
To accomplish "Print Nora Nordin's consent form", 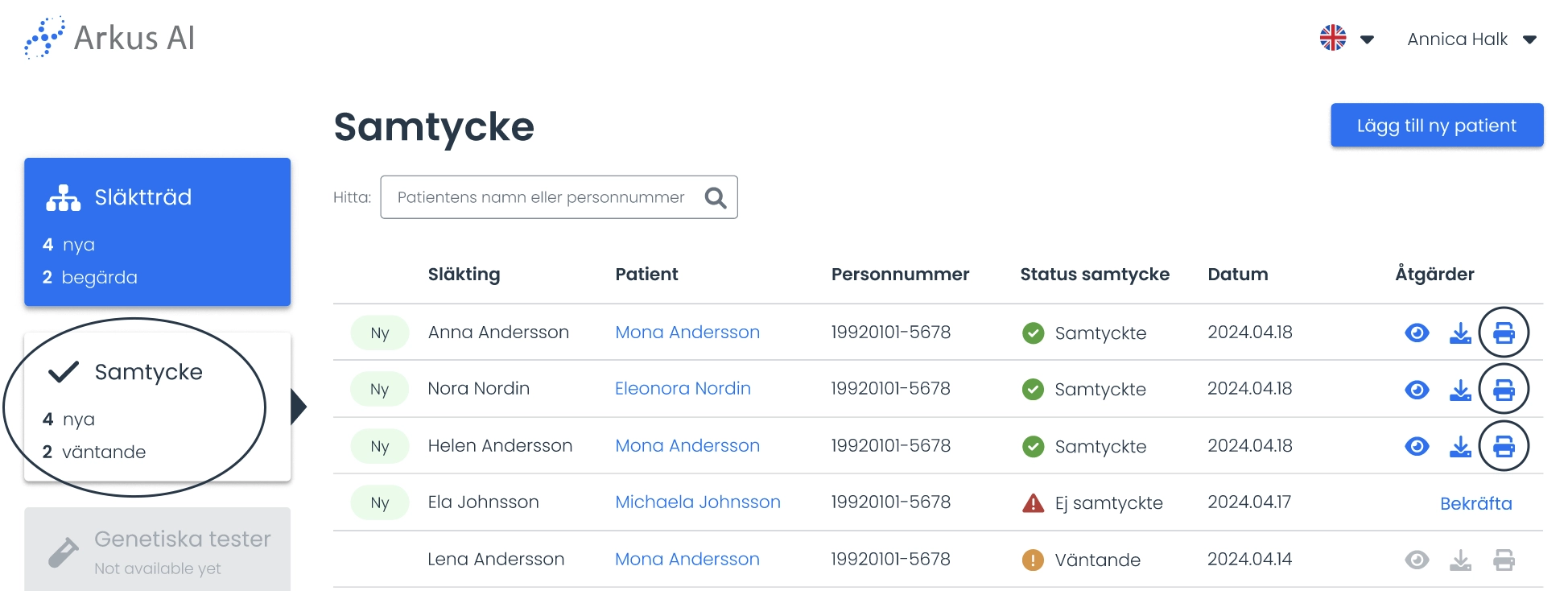I will tap(1504, 390).
